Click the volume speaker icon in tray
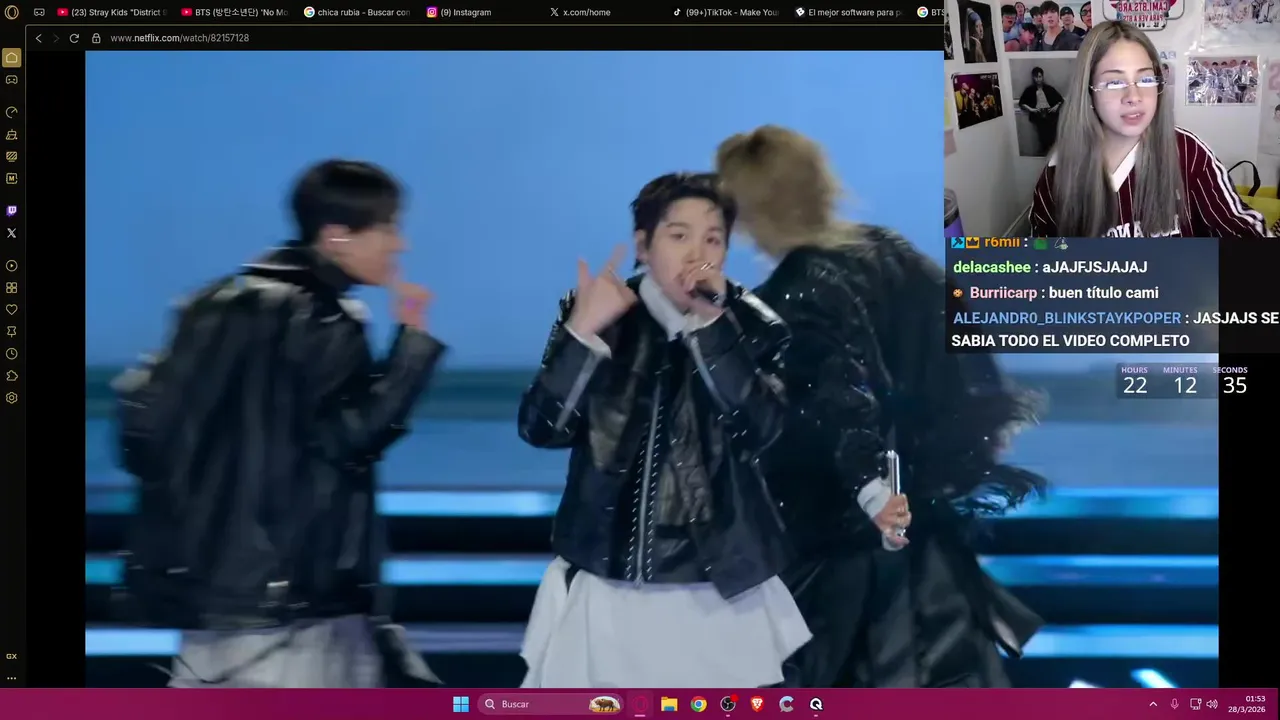The height and width of the screenshot is (720, 1280). 1212,704
